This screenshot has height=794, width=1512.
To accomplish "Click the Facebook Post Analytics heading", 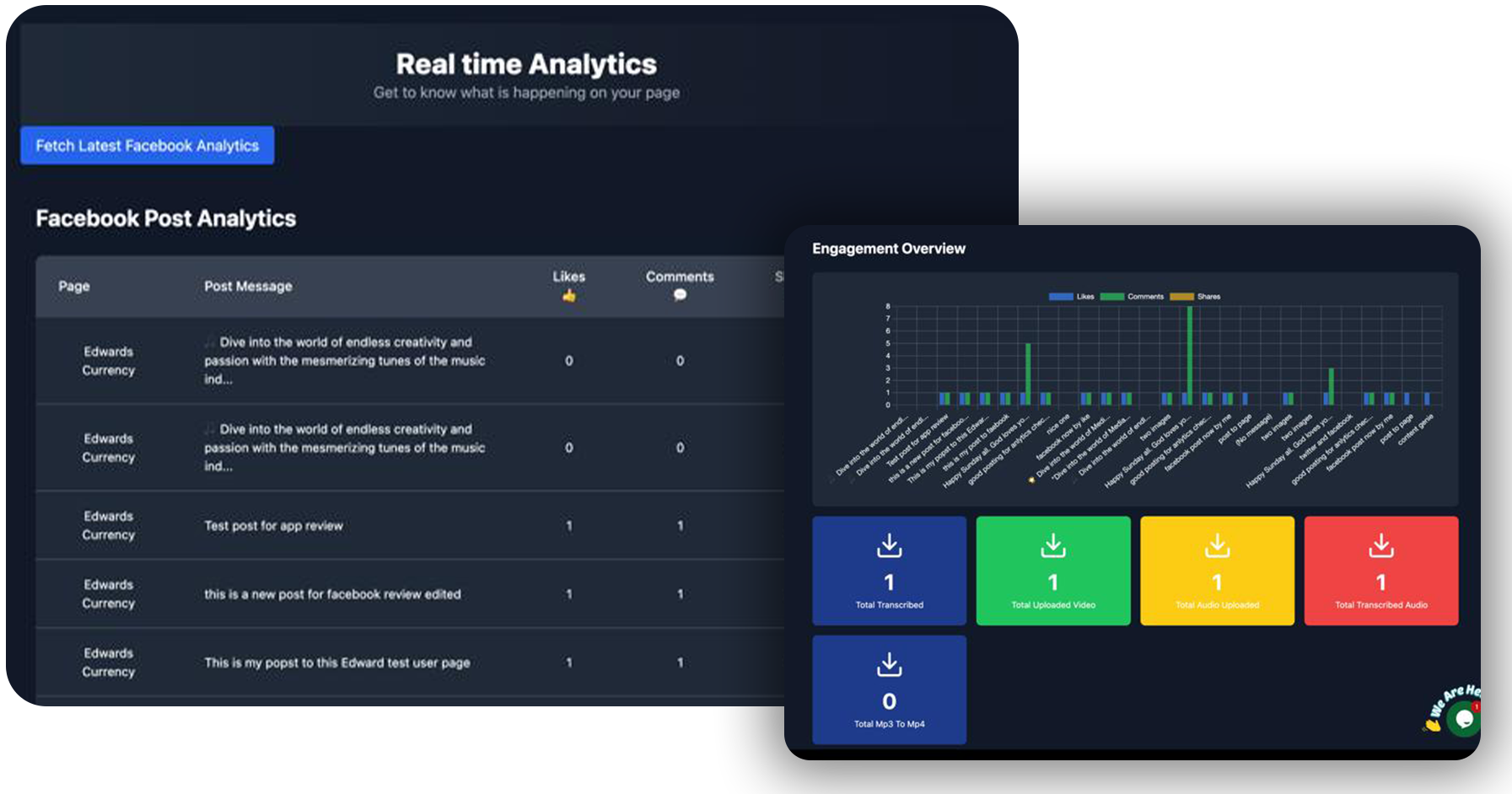I will click(166, 218).
